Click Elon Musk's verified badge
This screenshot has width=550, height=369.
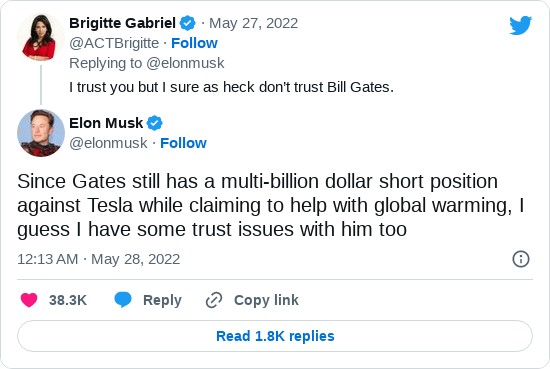pos(154,123)
